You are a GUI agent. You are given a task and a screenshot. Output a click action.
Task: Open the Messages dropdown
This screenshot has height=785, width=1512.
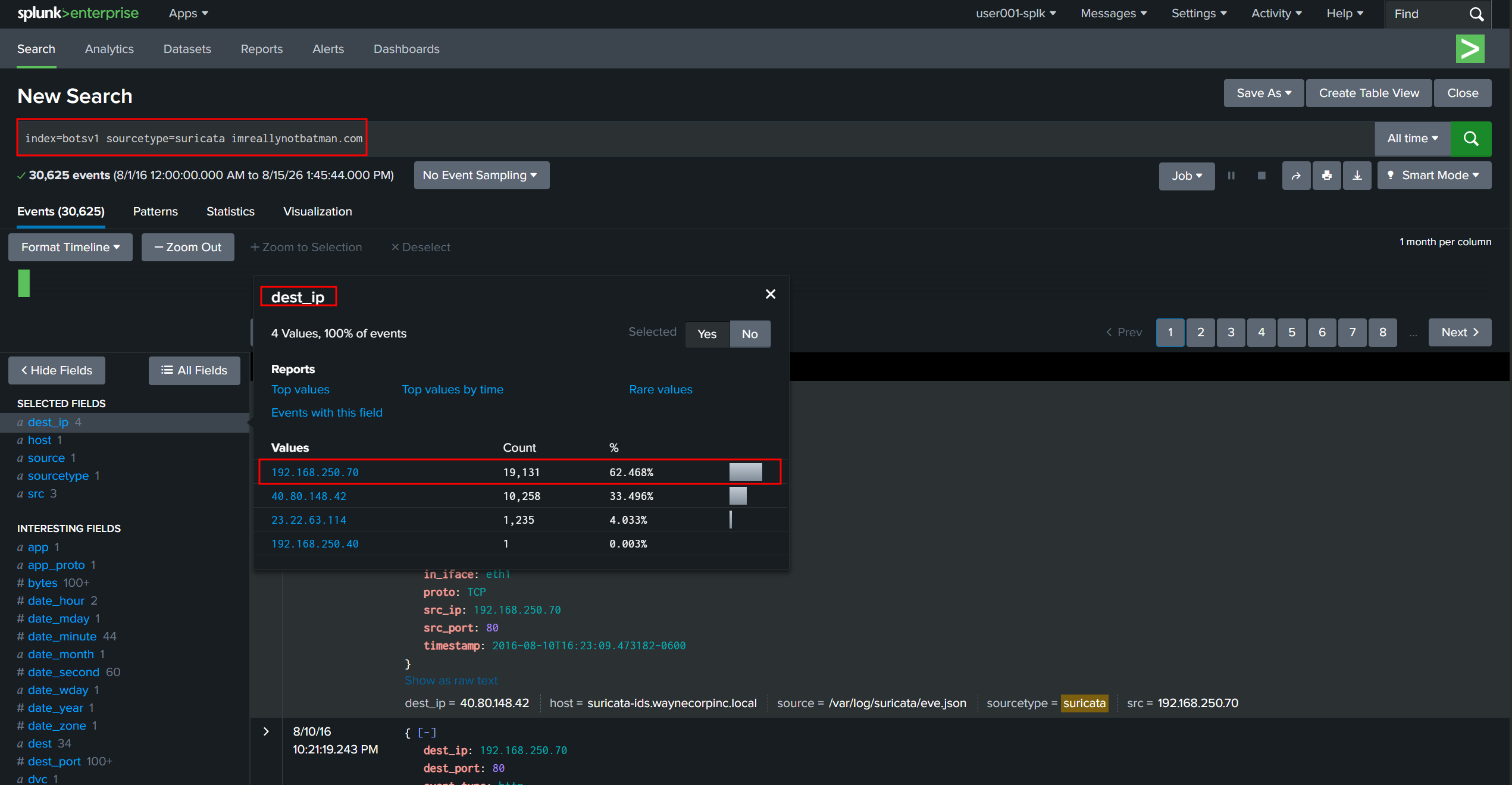pos(1114,13)
